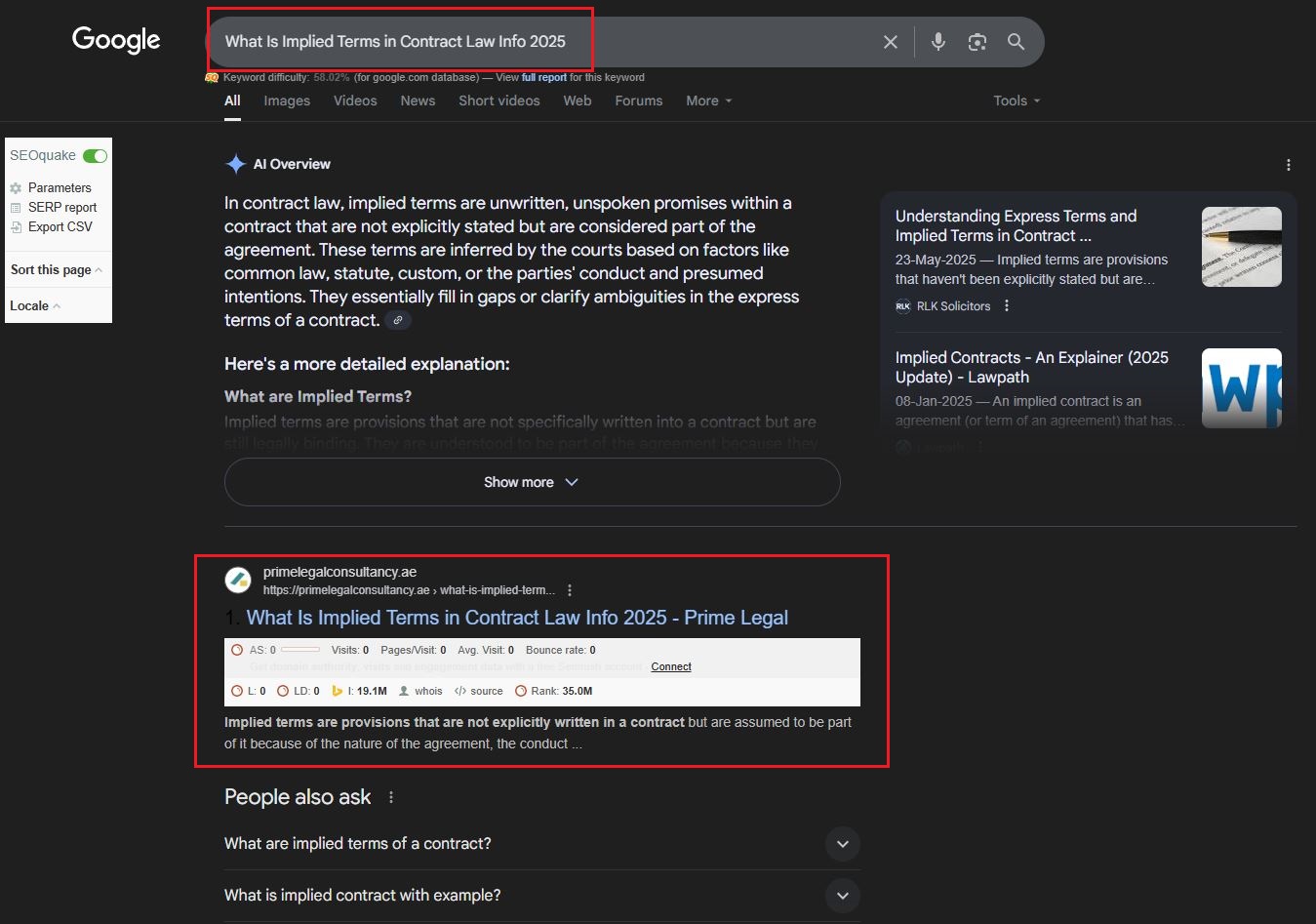
Task: Clear the search box text
Action: point(890,42)
